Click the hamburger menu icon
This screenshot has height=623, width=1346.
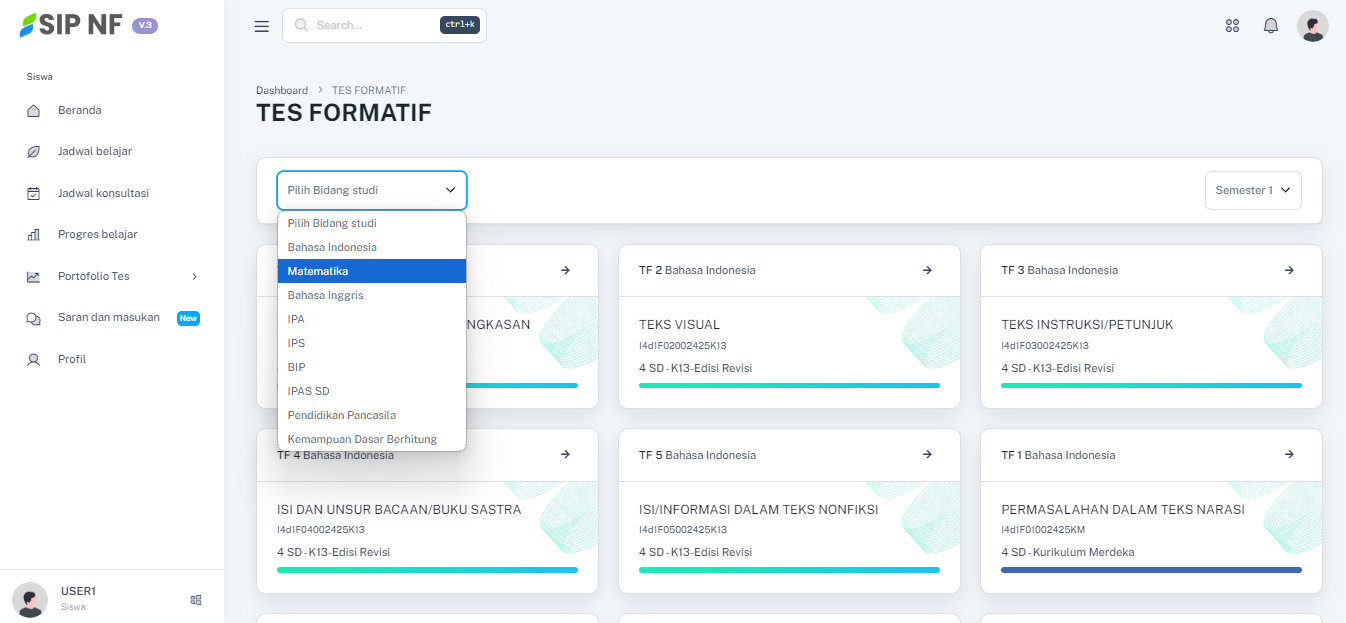pos(262,26)
